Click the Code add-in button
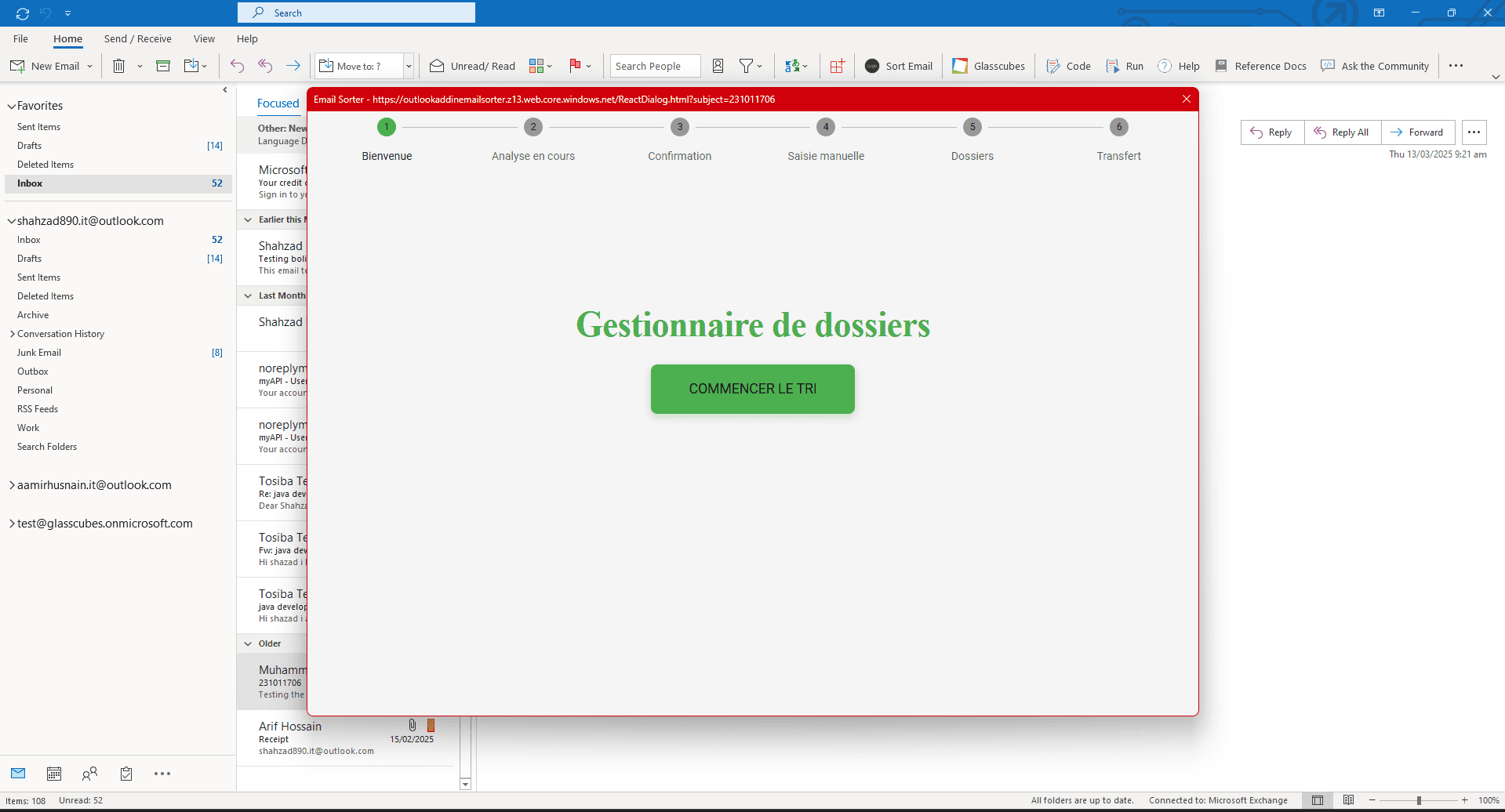The width and height of the screenshot is (1505, 812). pos(1068,66)
